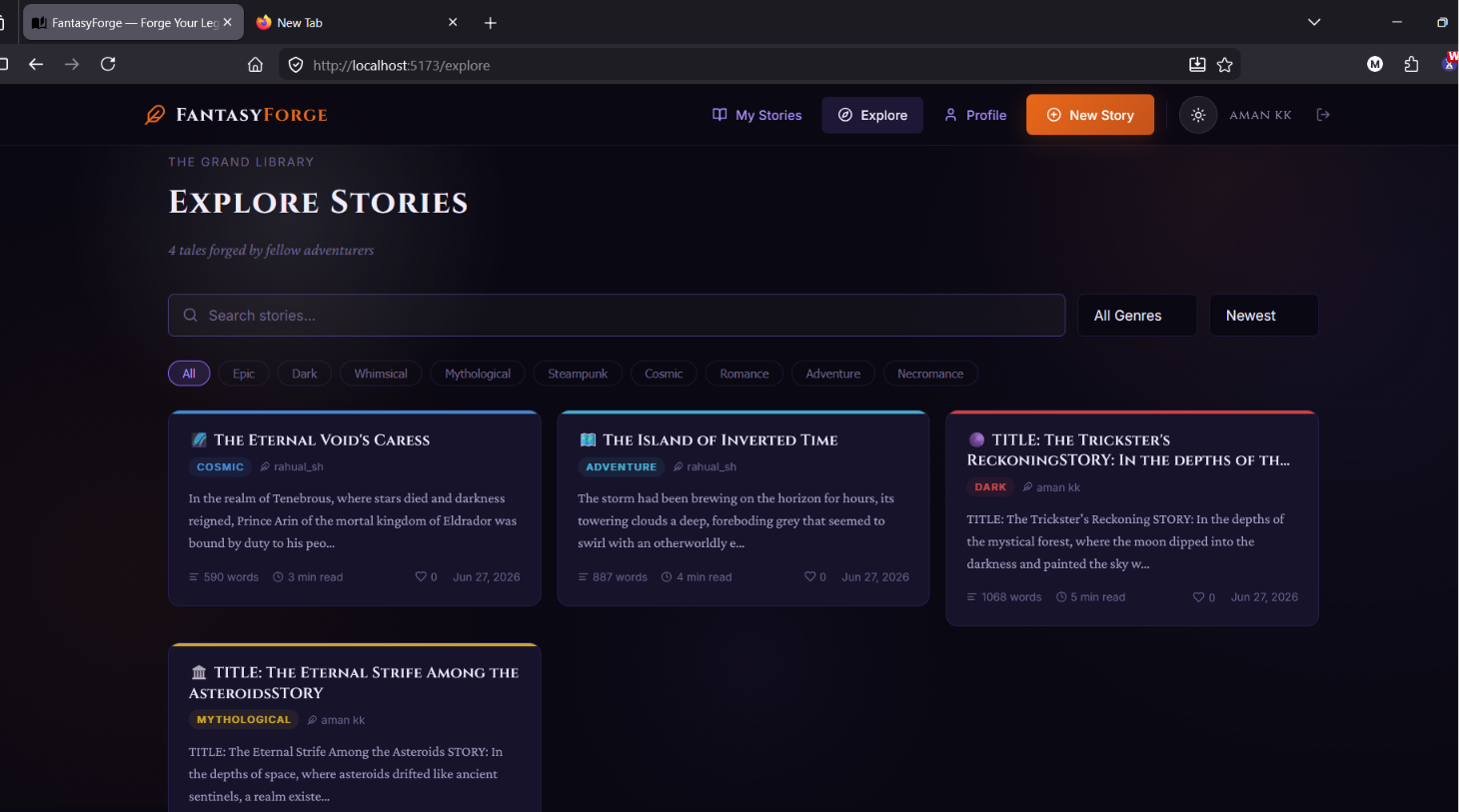This screenshot has width=1459, height=812.
Task: Open the extensions puzzle icon
Action: [1411, 64]
